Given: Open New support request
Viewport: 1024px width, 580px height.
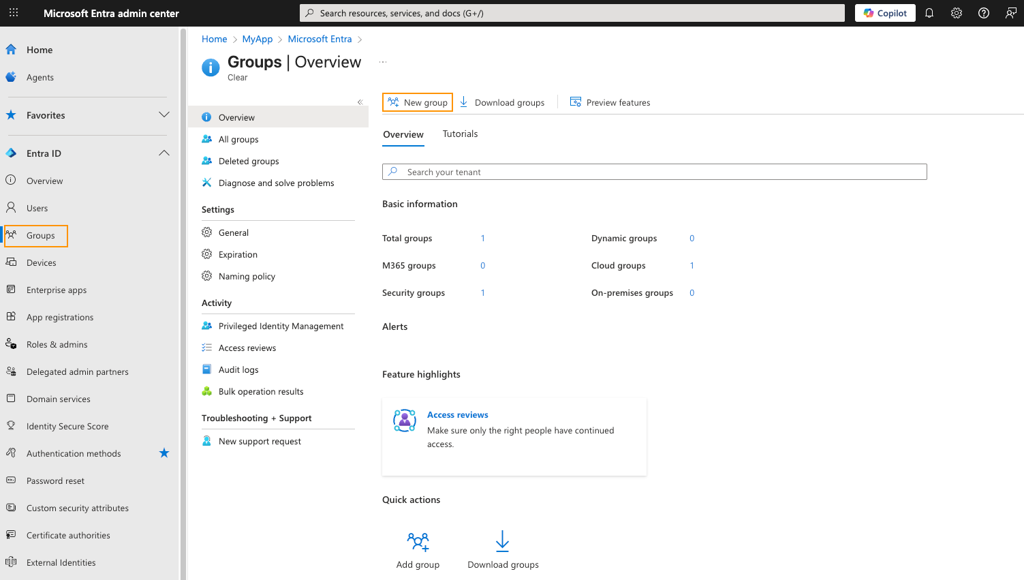Looking at the screenshot, I should coord(259,442).
